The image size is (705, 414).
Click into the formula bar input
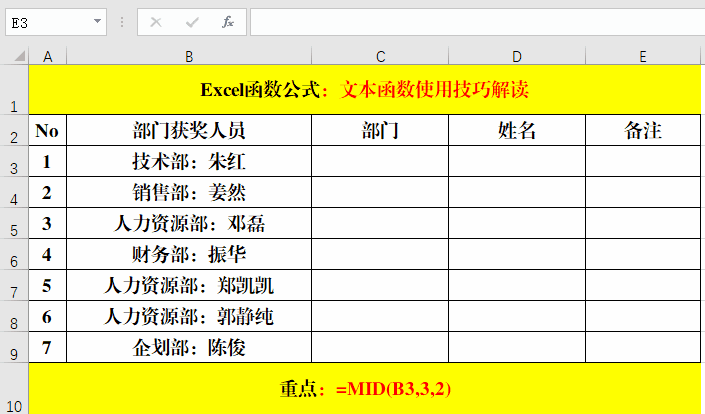pos(477,22)
